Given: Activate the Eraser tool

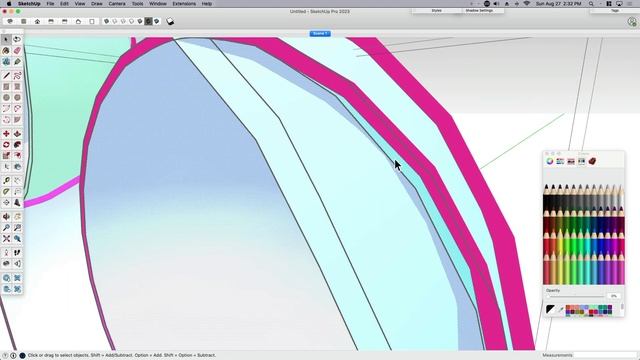Looking at the screenshot, I should pos(17,51).
